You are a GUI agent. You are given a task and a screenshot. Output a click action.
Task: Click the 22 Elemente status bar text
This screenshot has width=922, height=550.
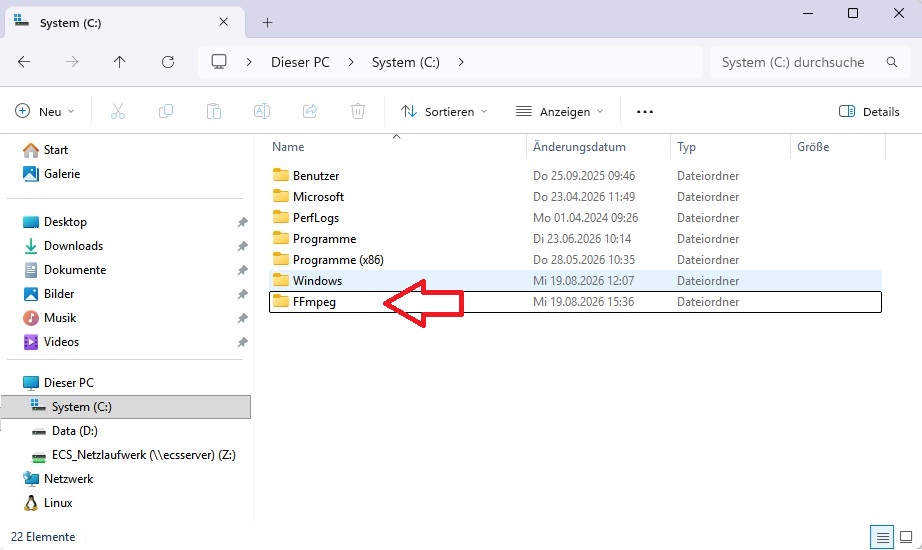click(43, 537)
